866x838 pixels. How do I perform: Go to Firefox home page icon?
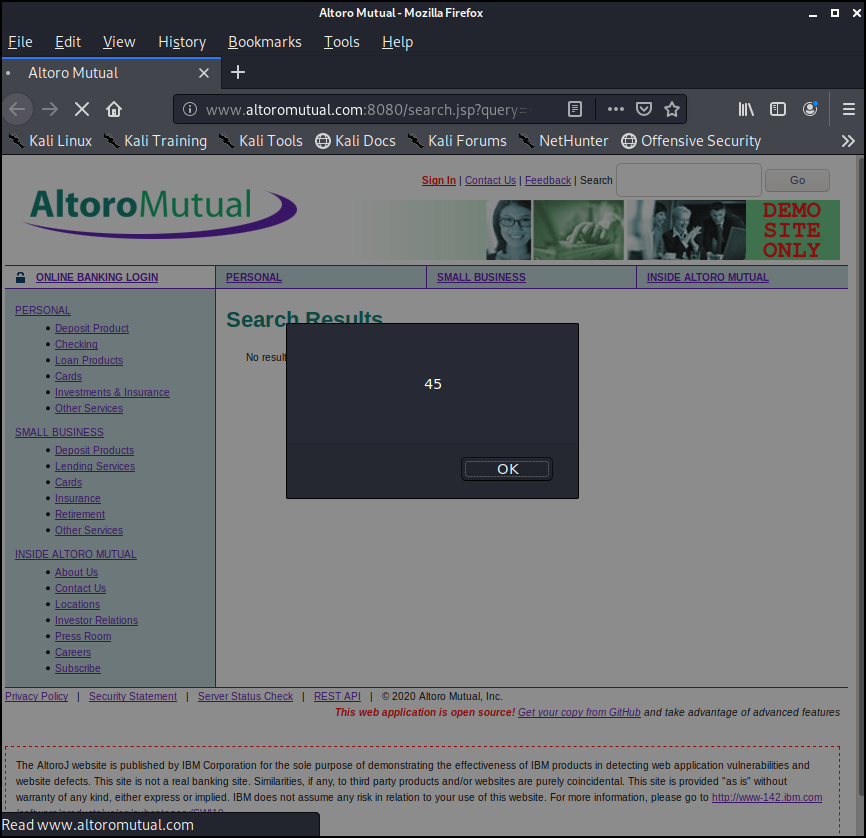point(114,109)
